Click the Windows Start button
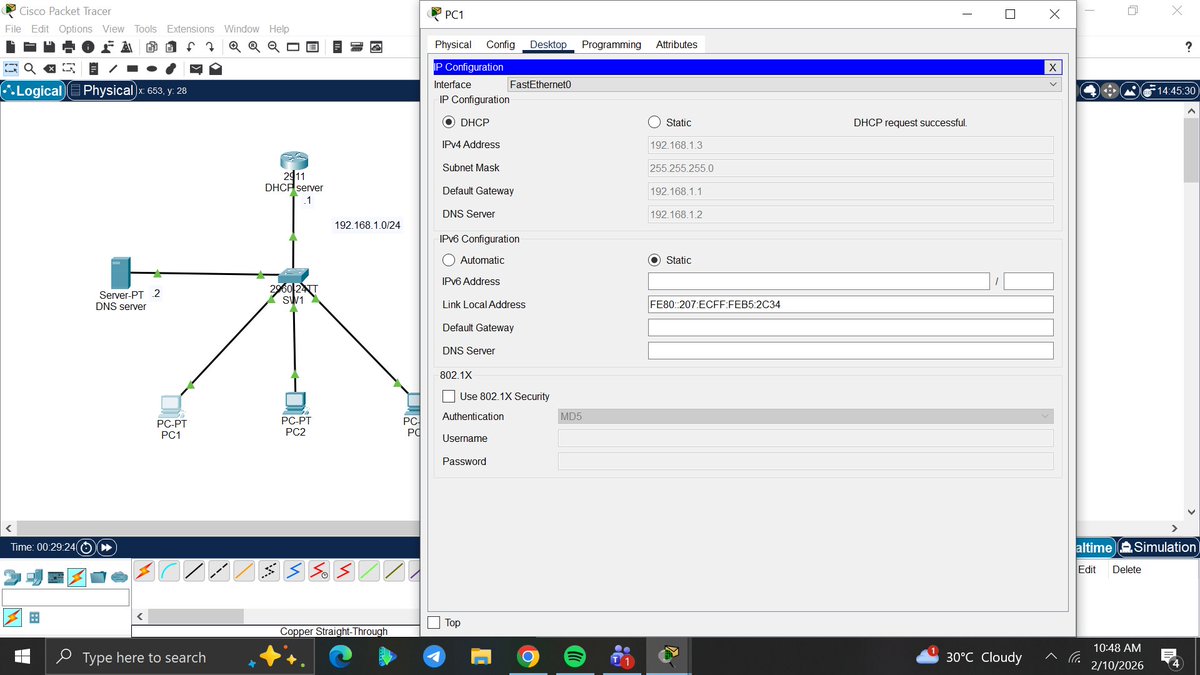 [x=22, y=657]
